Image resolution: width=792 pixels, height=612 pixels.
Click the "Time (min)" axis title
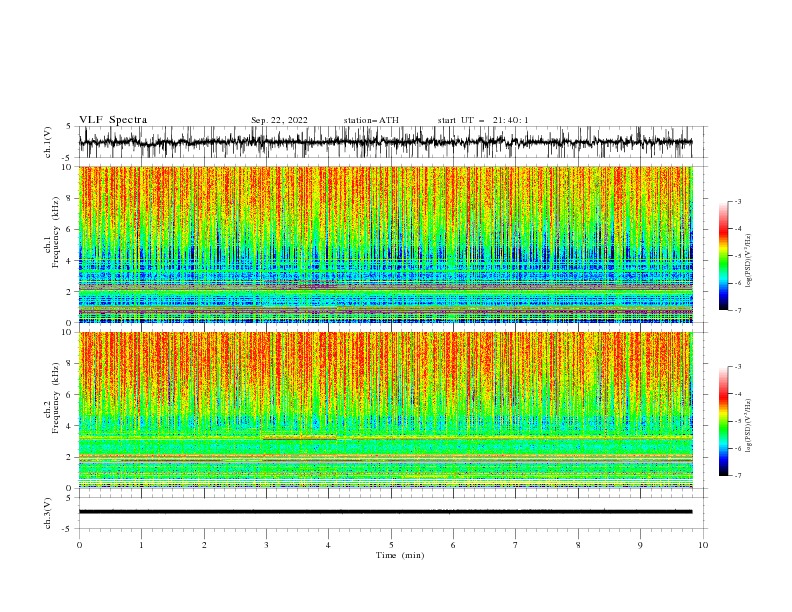point(400,555)
